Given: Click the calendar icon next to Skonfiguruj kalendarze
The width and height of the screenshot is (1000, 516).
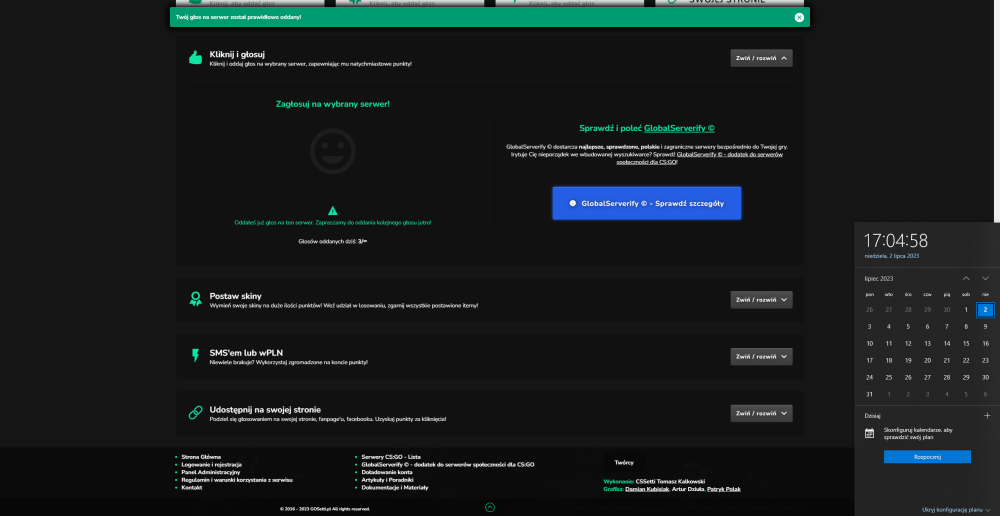Looking at the screenshot, I should click(869, 433).
